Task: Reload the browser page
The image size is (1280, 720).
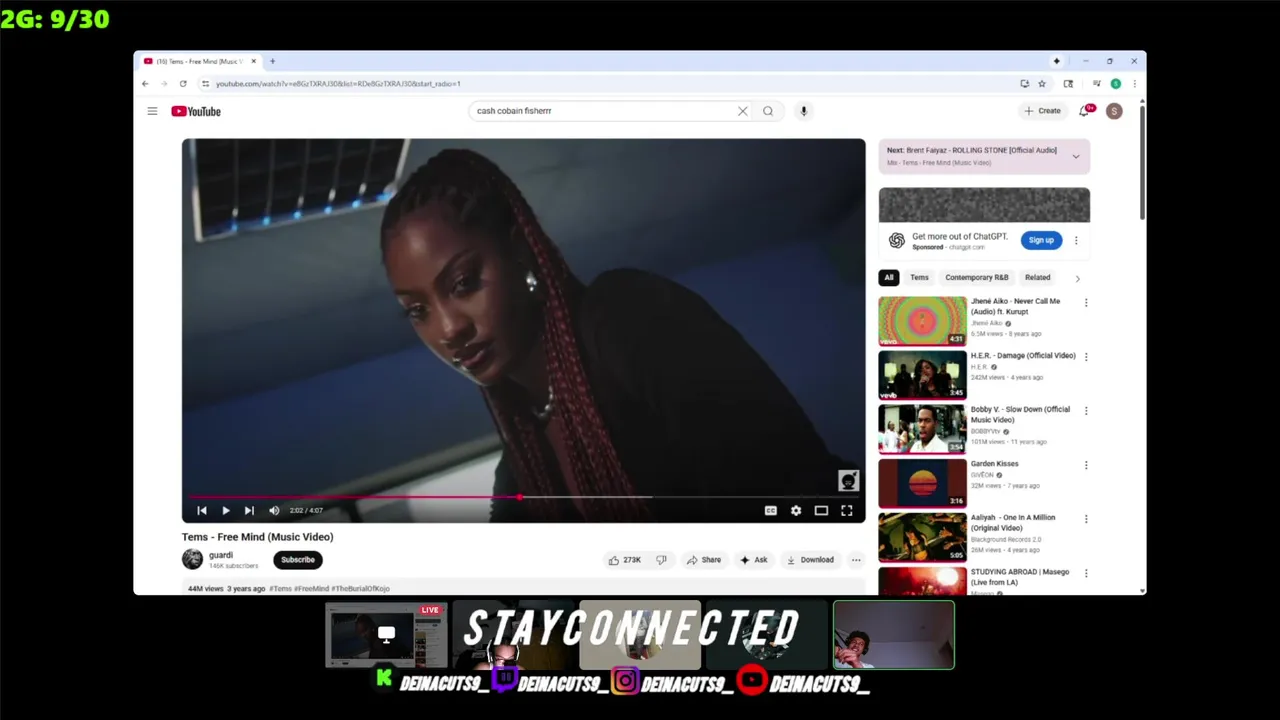Action: tap(183, 84)
